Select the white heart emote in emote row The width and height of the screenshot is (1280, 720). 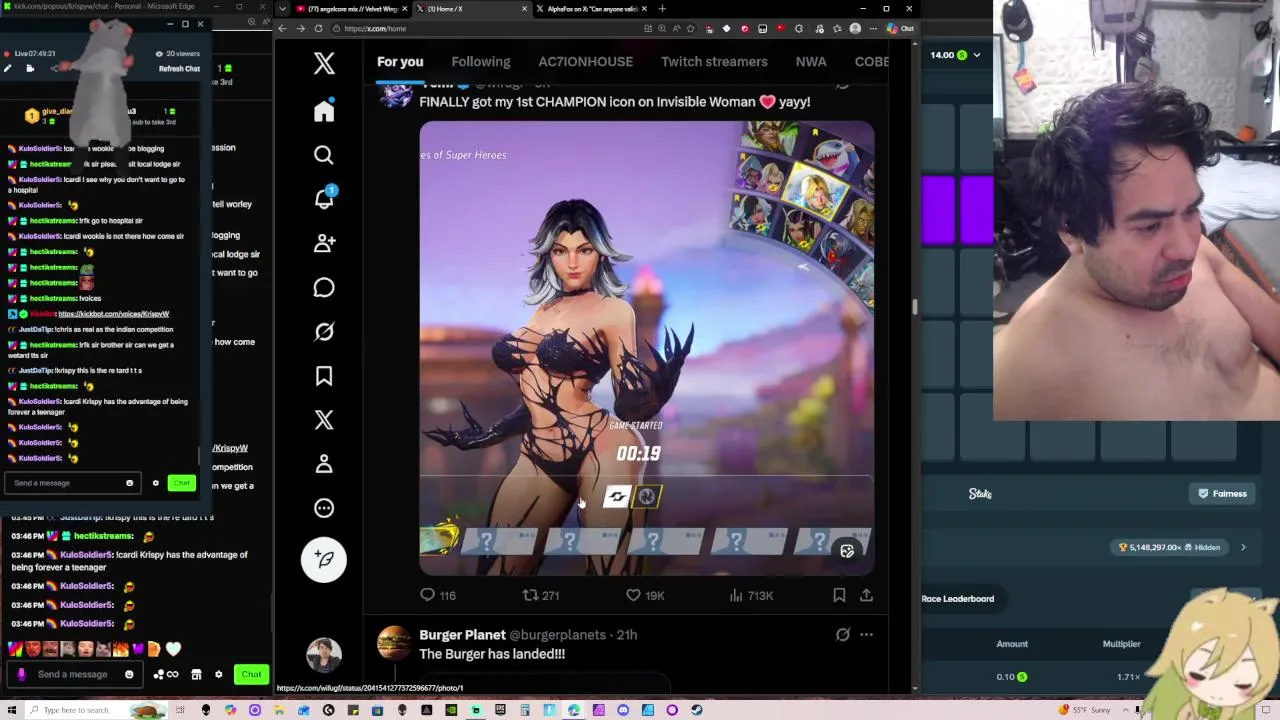pyautogui.click(x=173, y=649)
